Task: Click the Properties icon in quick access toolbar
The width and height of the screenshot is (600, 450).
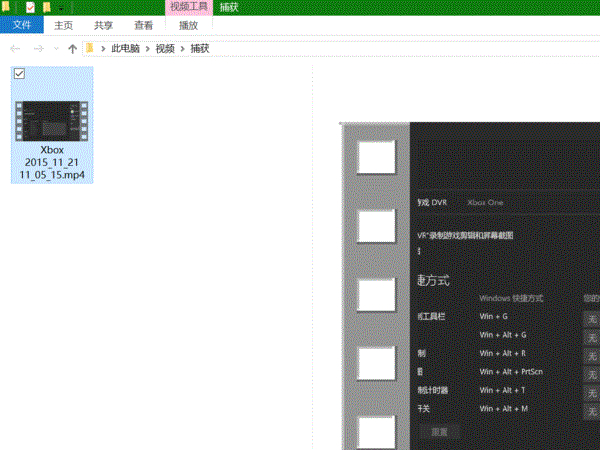Action: pyautogui.click(x=31, y=7)
